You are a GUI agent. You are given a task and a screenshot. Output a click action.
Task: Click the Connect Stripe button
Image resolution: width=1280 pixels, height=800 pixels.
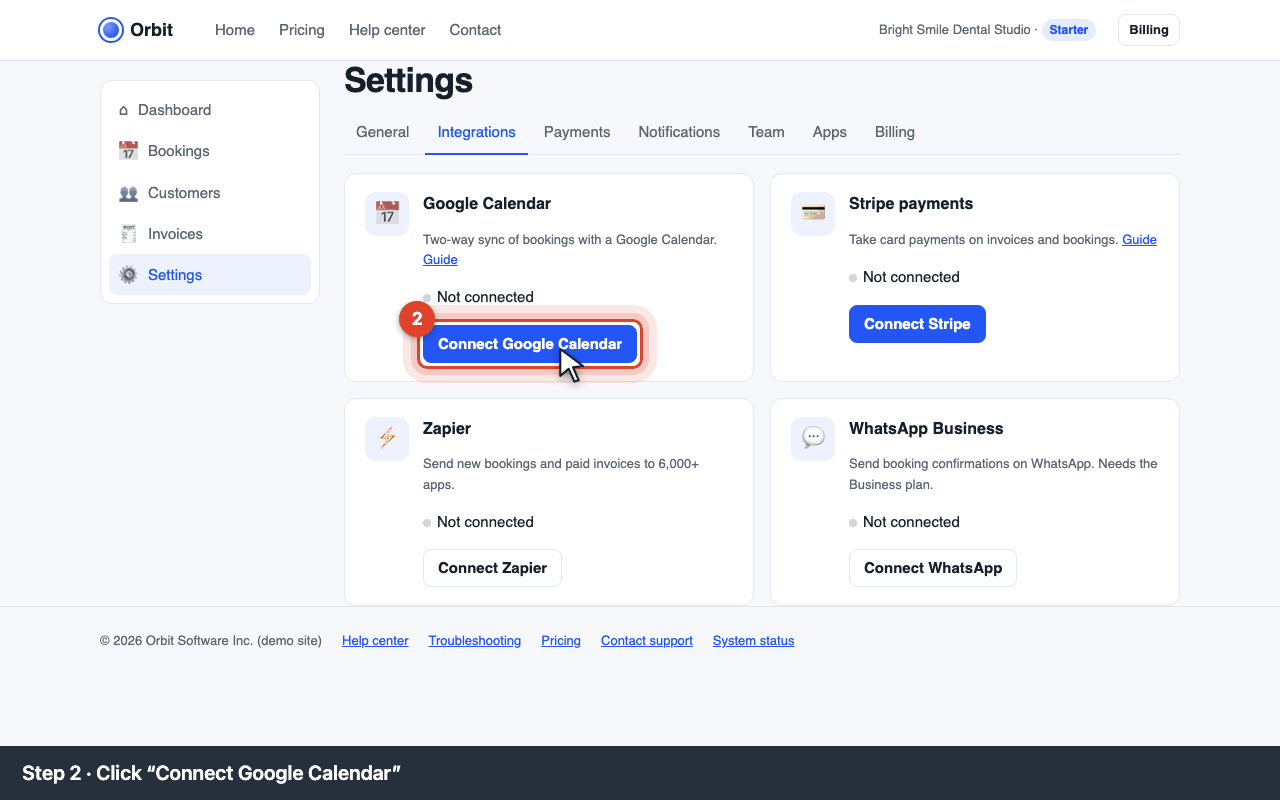pyautogui.click(x=917, y=324)
